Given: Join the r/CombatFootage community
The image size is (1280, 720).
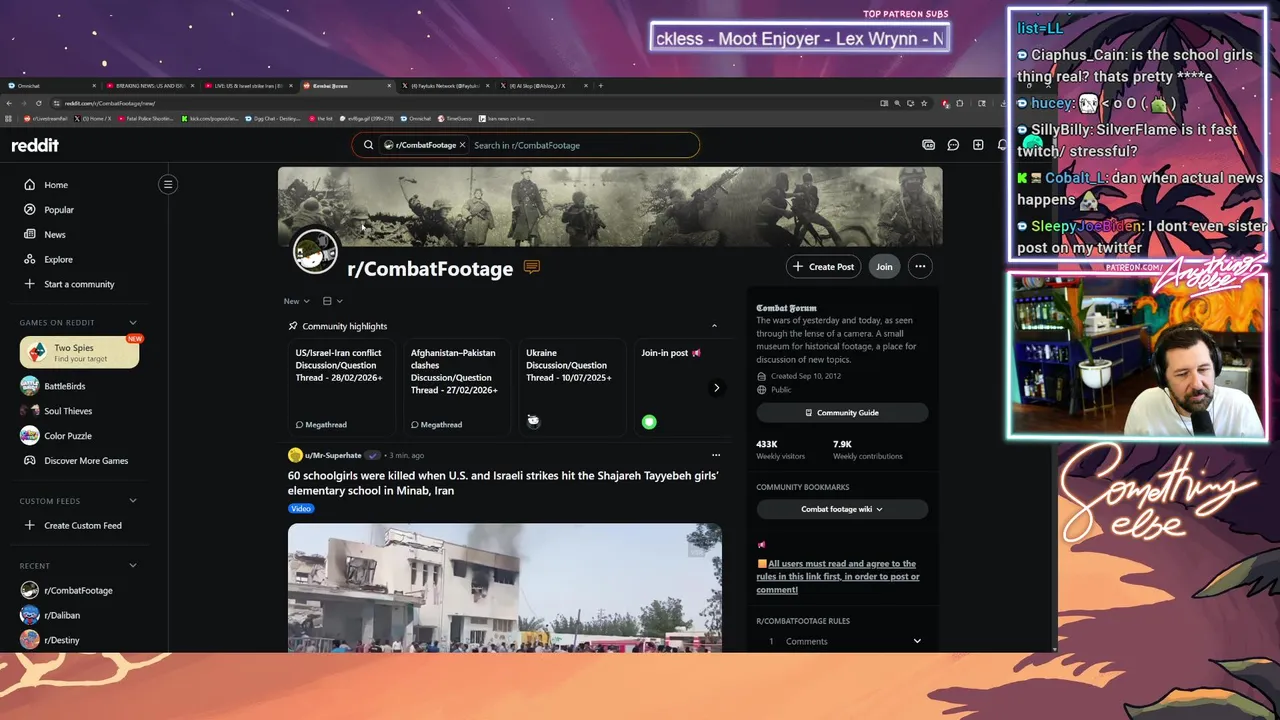Looking at the screenshot, I should click(x=884, y=267).
